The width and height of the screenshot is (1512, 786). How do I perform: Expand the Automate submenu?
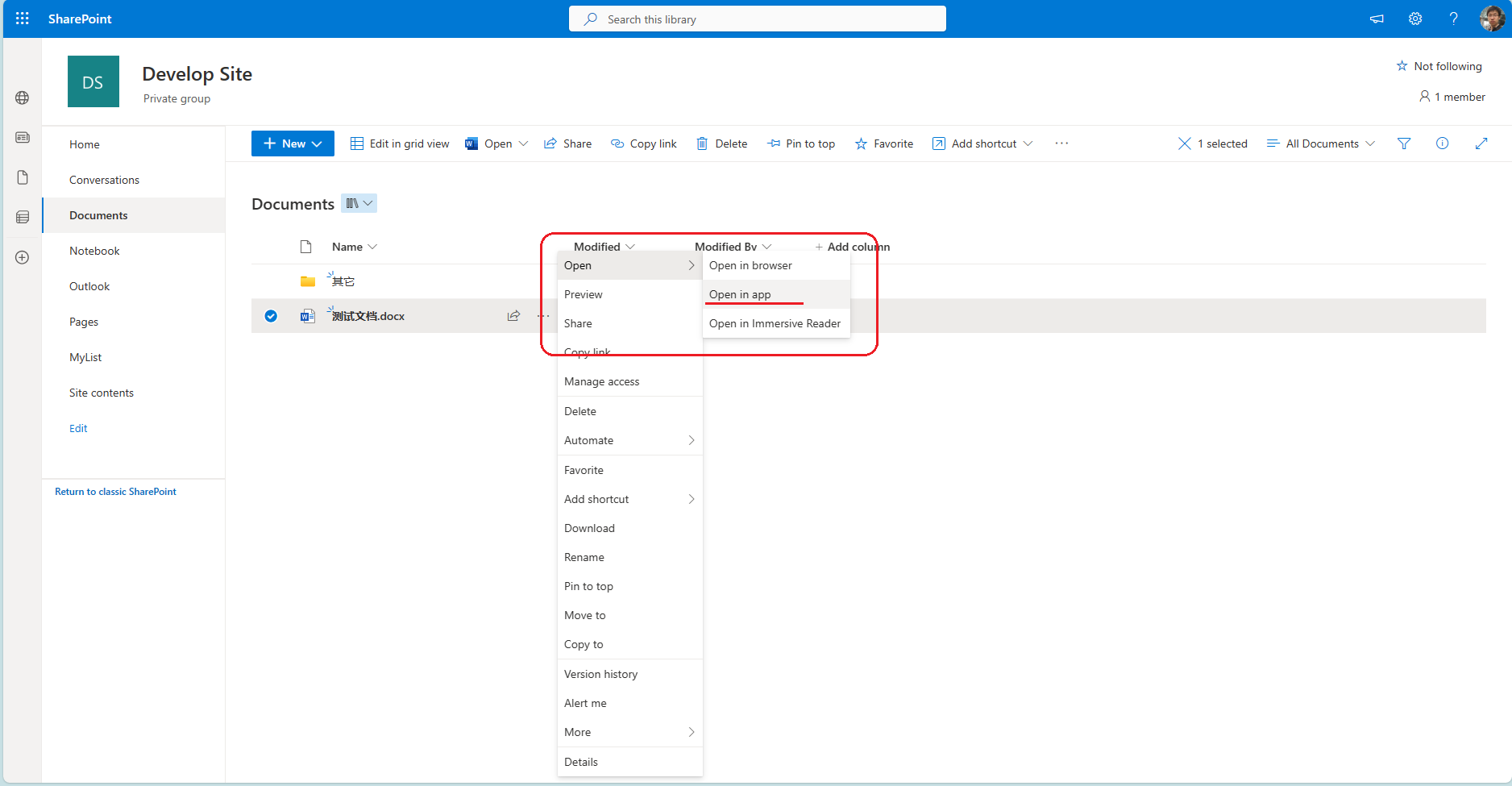(589, 440)
